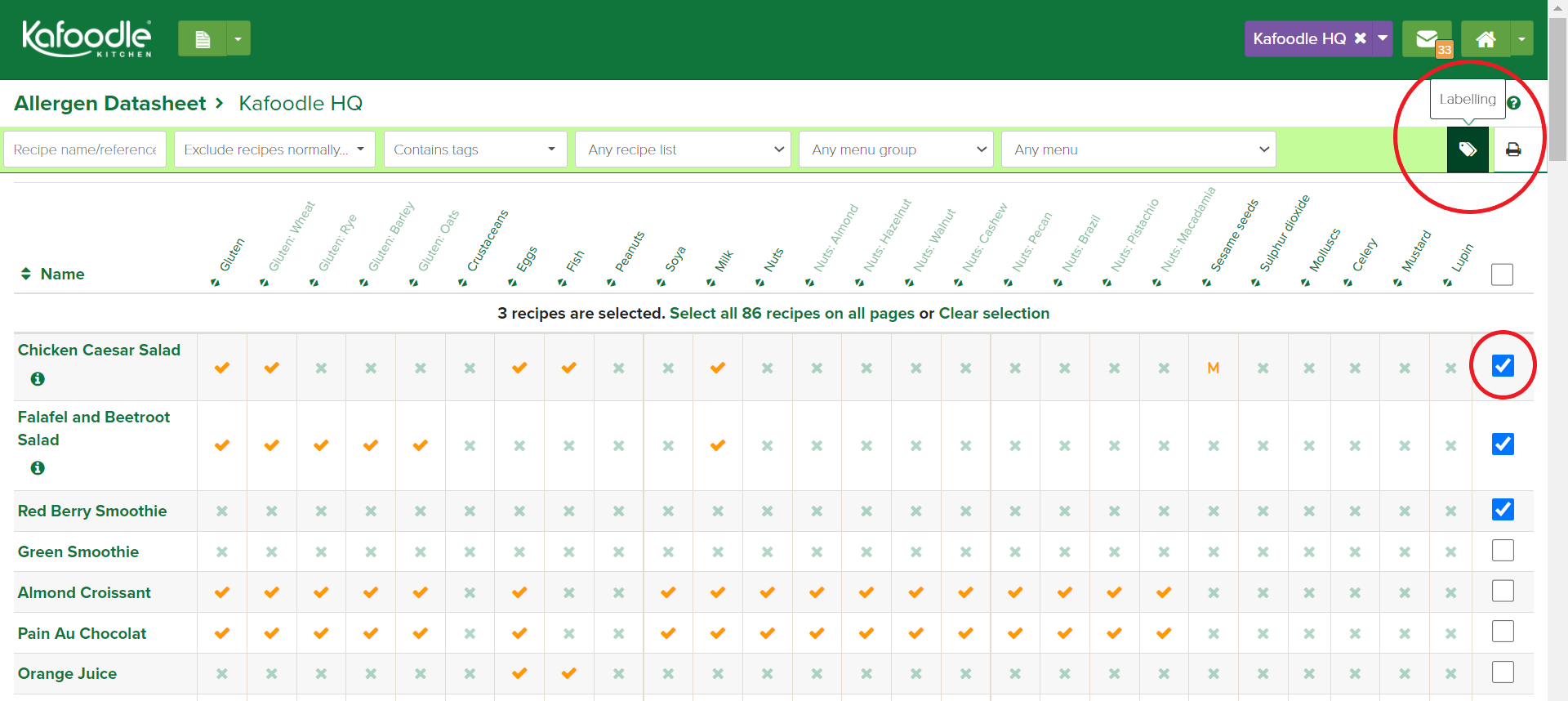Click the document icon in header

click(203, 38)
